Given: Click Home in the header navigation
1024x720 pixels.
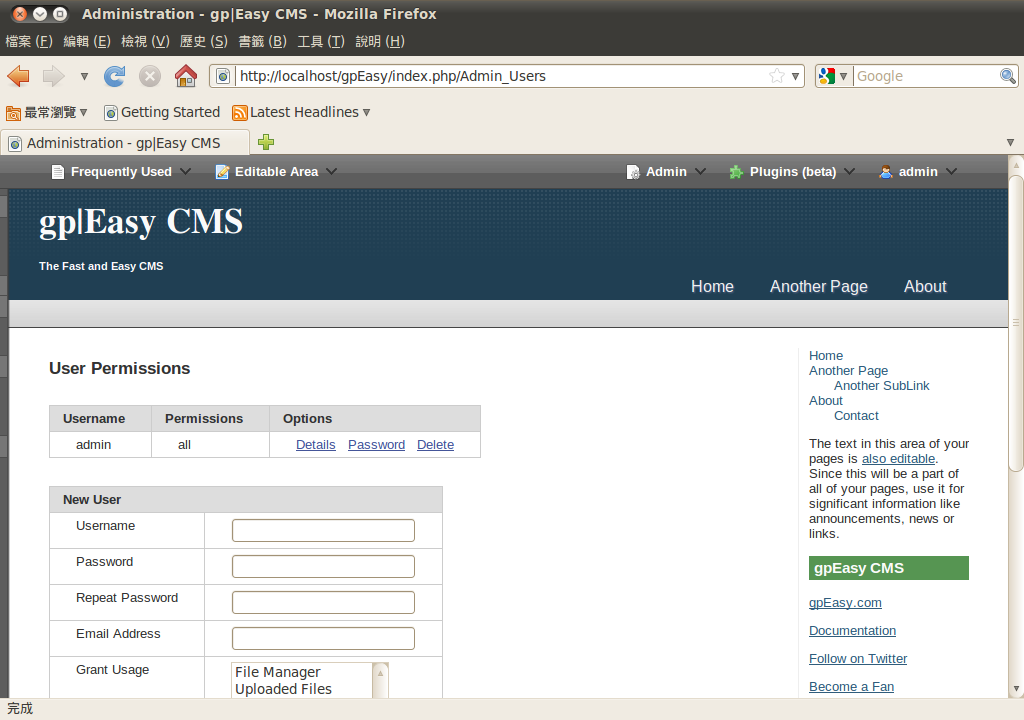Looking at the screenshot, I should [712, 286].
